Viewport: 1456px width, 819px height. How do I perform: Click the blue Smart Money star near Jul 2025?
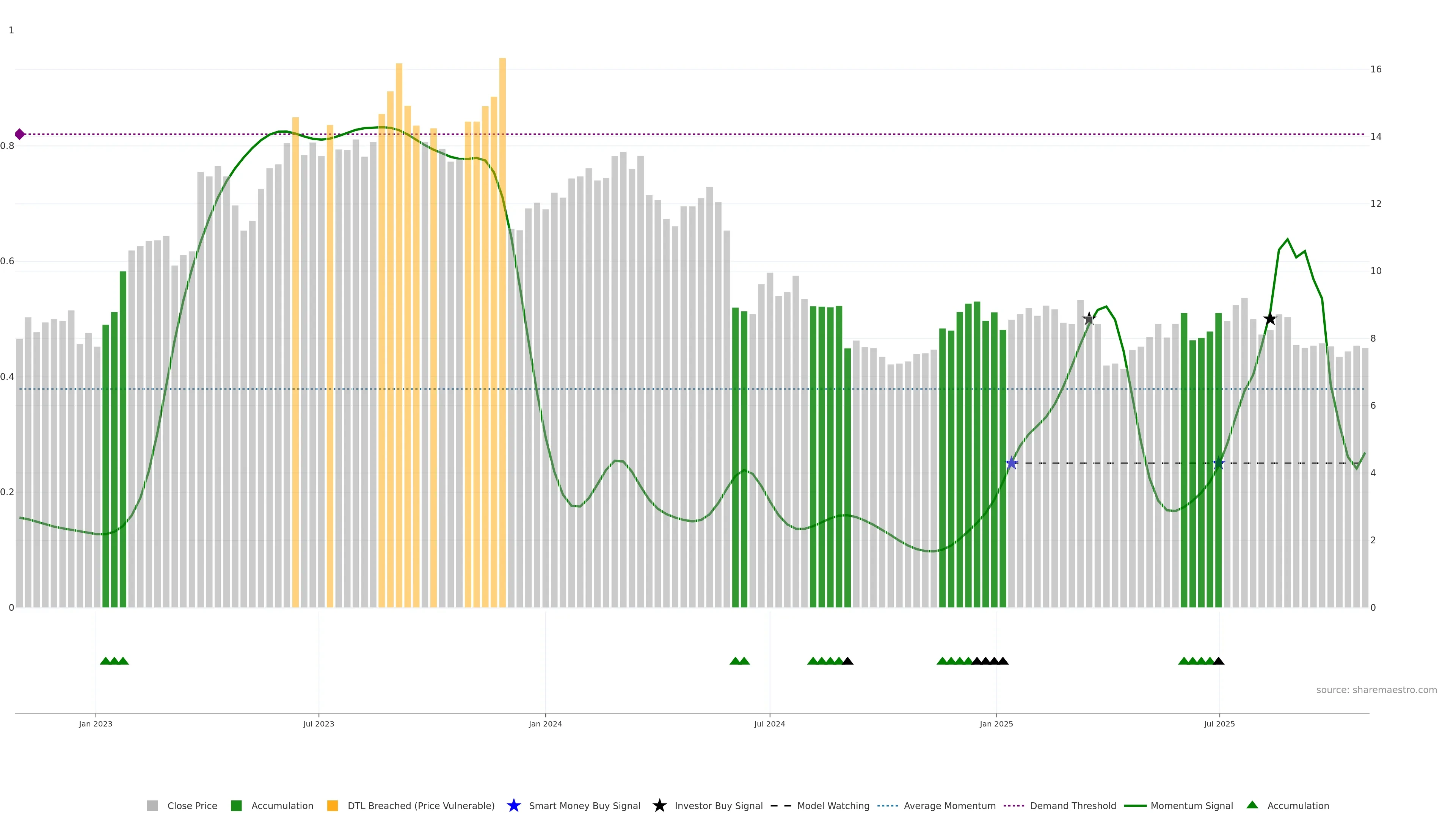click(1219, 463)
